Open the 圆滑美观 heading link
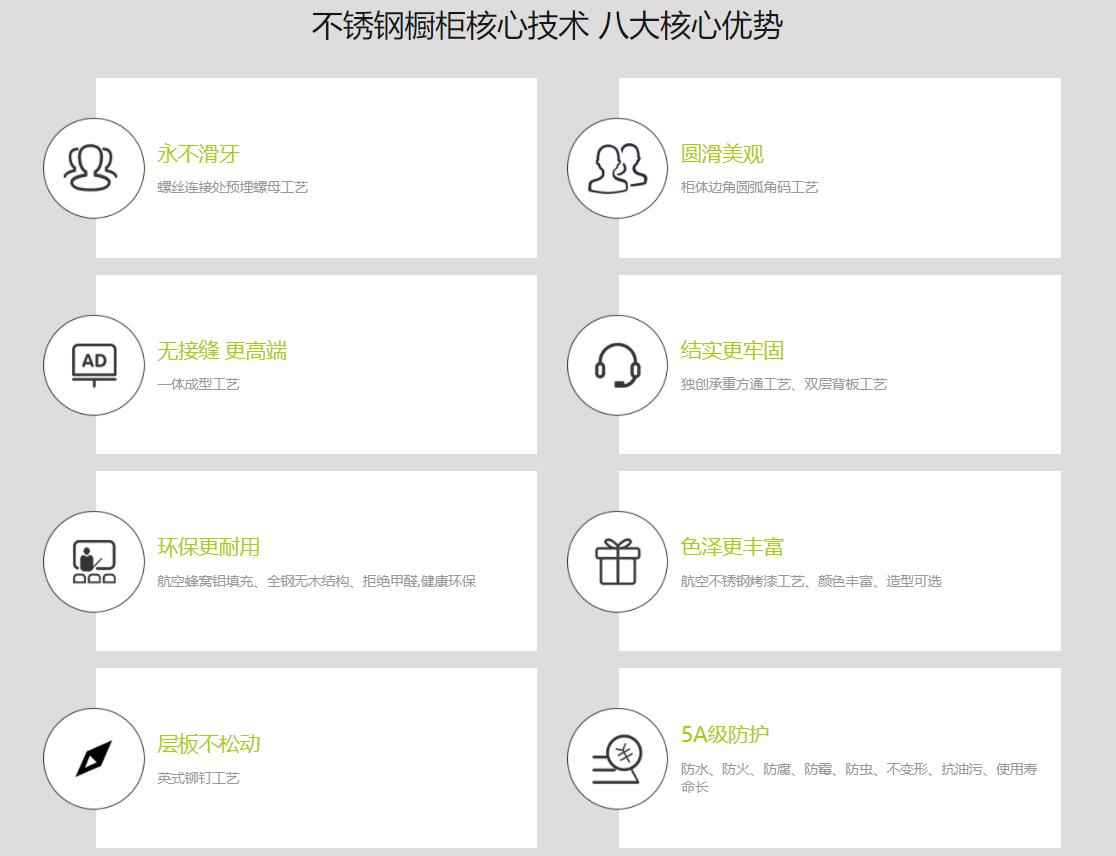 pos(722,154)
